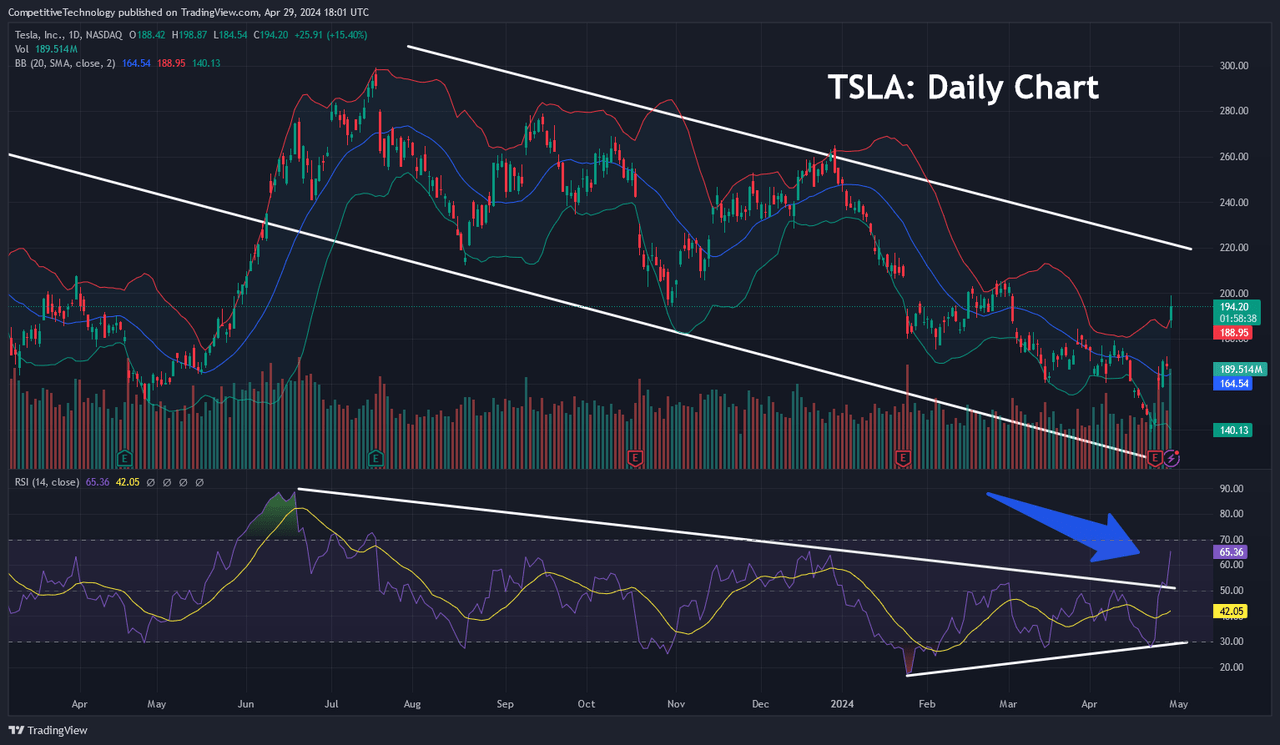Click the 60.00 RSI axis tick
Viewport: 1280px width, 745px height.
1232,565
